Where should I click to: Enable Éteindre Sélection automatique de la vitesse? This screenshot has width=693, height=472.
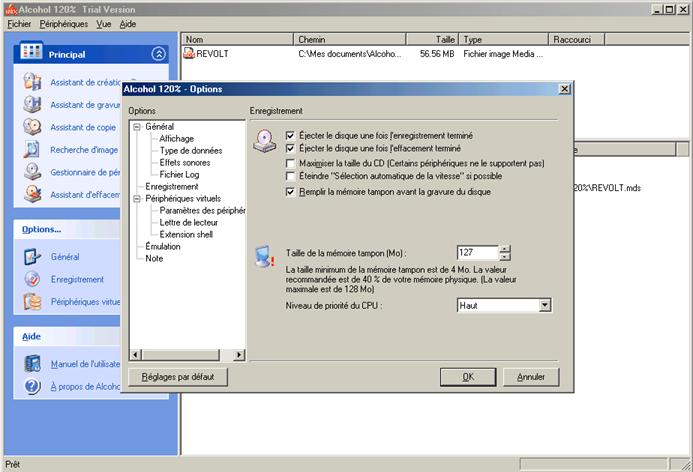290,176
